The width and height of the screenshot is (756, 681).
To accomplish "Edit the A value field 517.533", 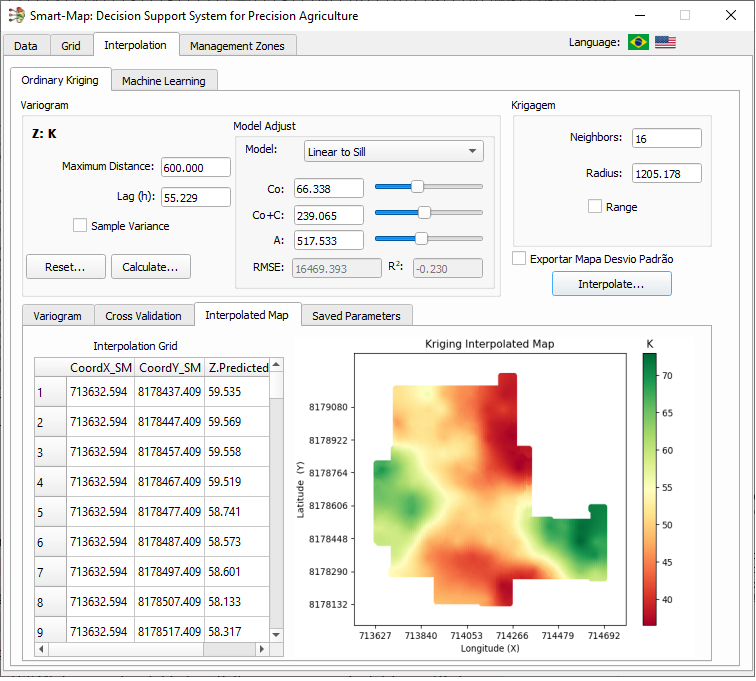I will click(329, 240).
